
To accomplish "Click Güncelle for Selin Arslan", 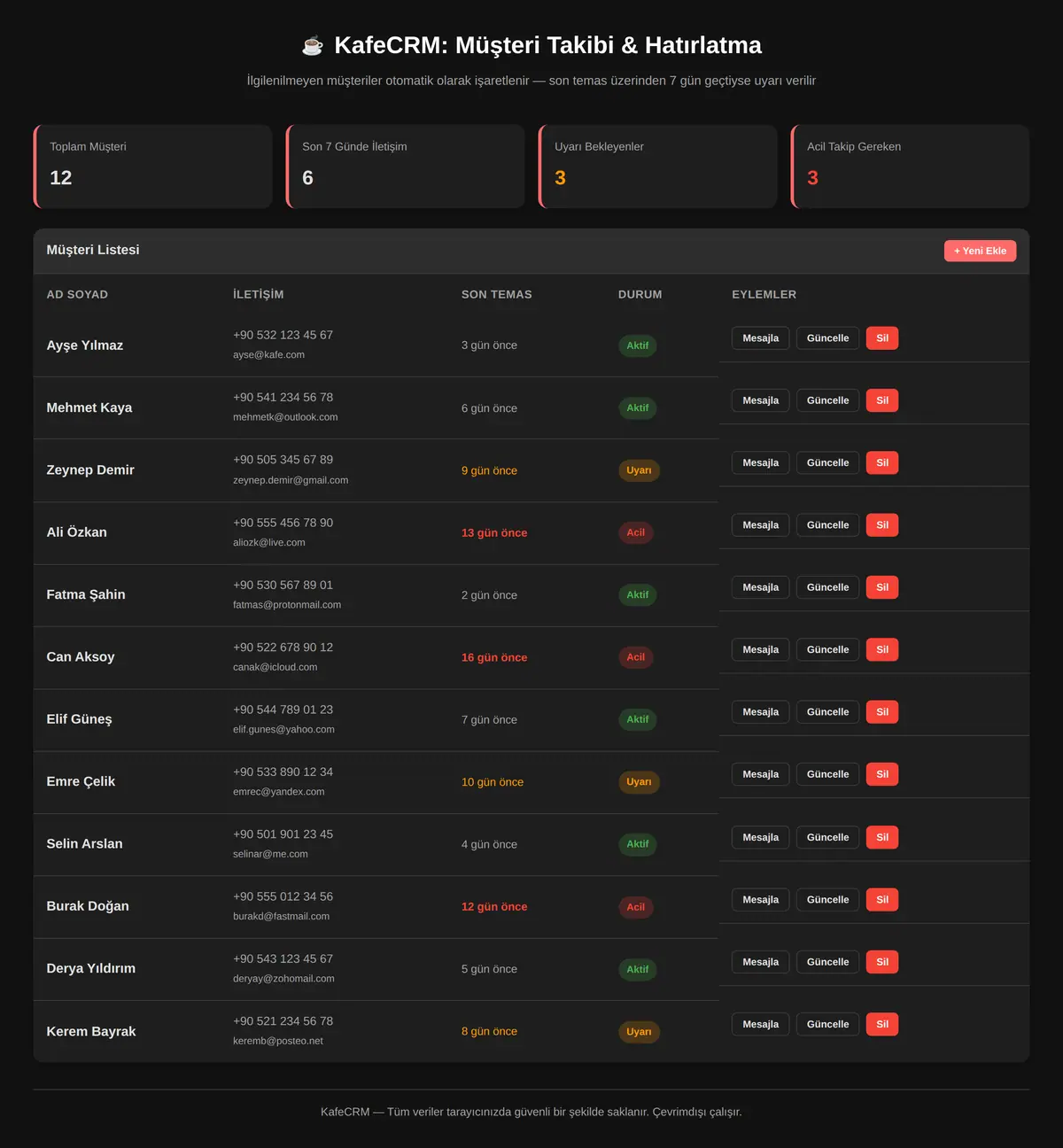I will (x=827, y=837).
